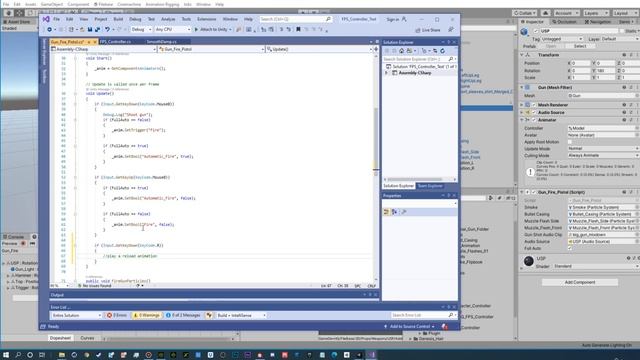Collapse the Transform component foldout
Screen dimensions: 640x360
coord(522,55)
